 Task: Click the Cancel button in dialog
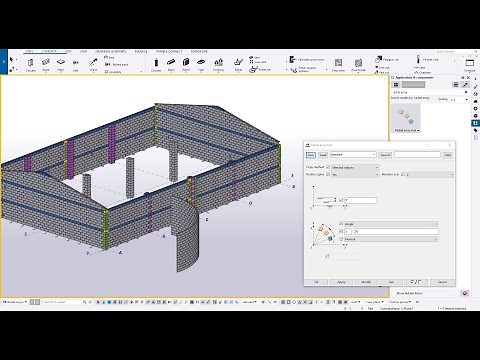[x=442, y=282]
